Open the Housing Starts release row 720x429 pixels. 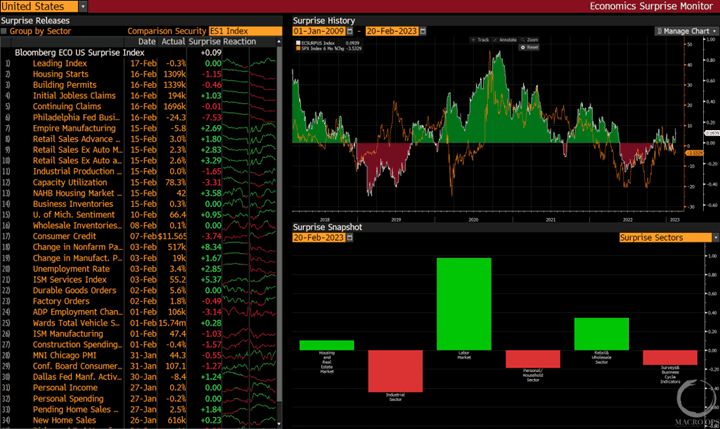point(139,74)
